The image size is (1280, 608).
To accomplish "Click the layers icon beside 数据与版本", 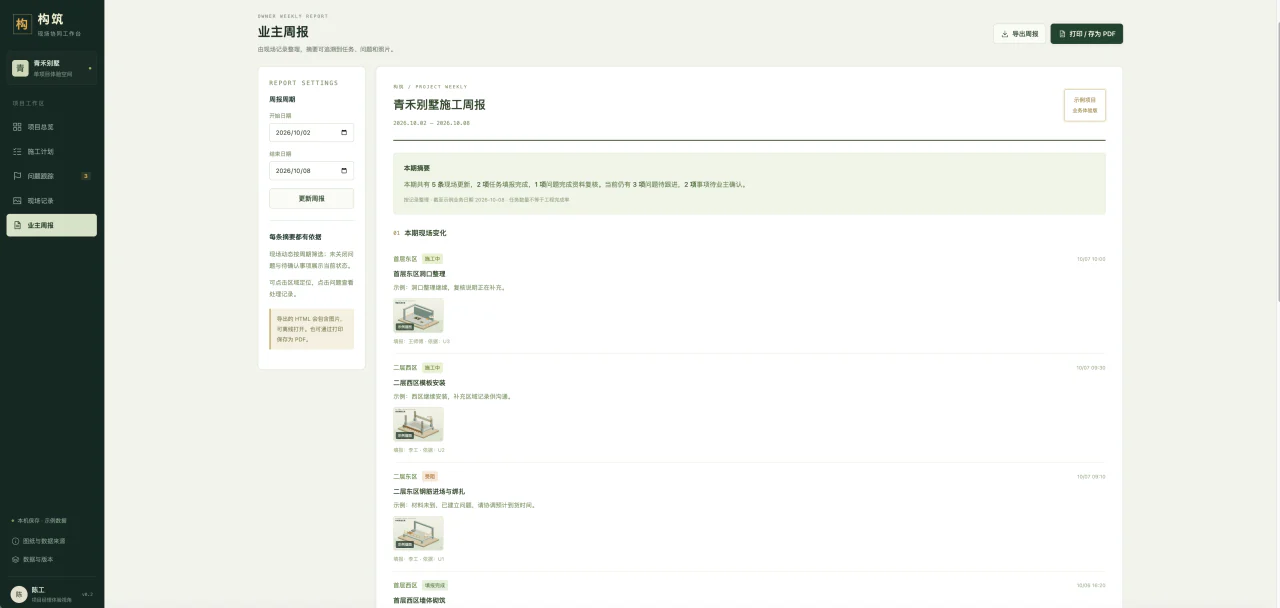I will (15, 559).
